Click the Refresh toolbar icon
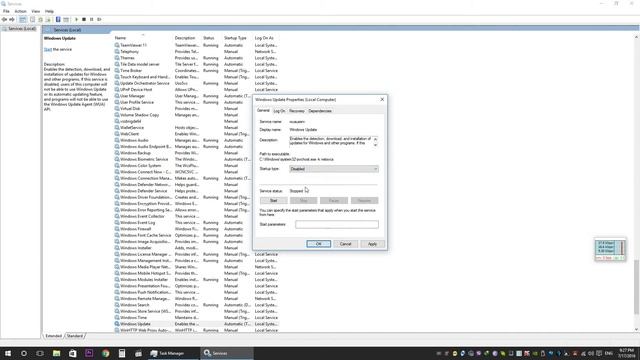This screenshot has height=360, width=640. (x=40, y=19)
